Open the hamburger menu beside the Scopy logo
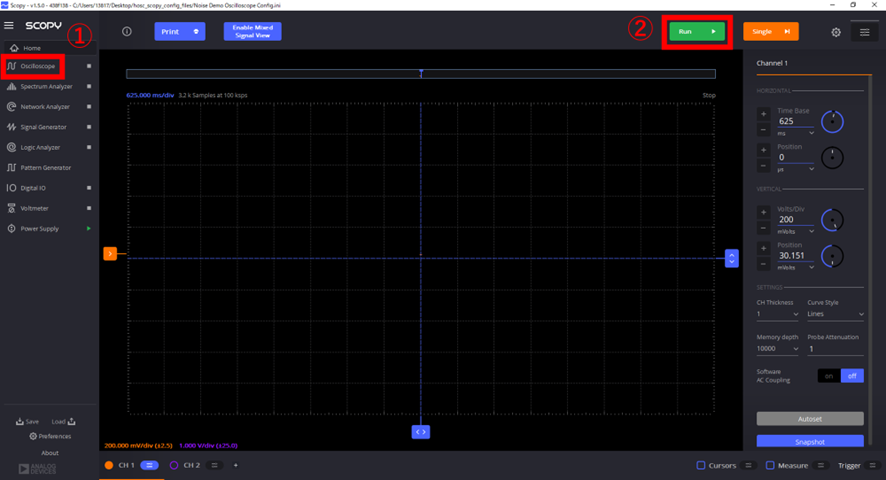886x480 pixels. [8, 25]
